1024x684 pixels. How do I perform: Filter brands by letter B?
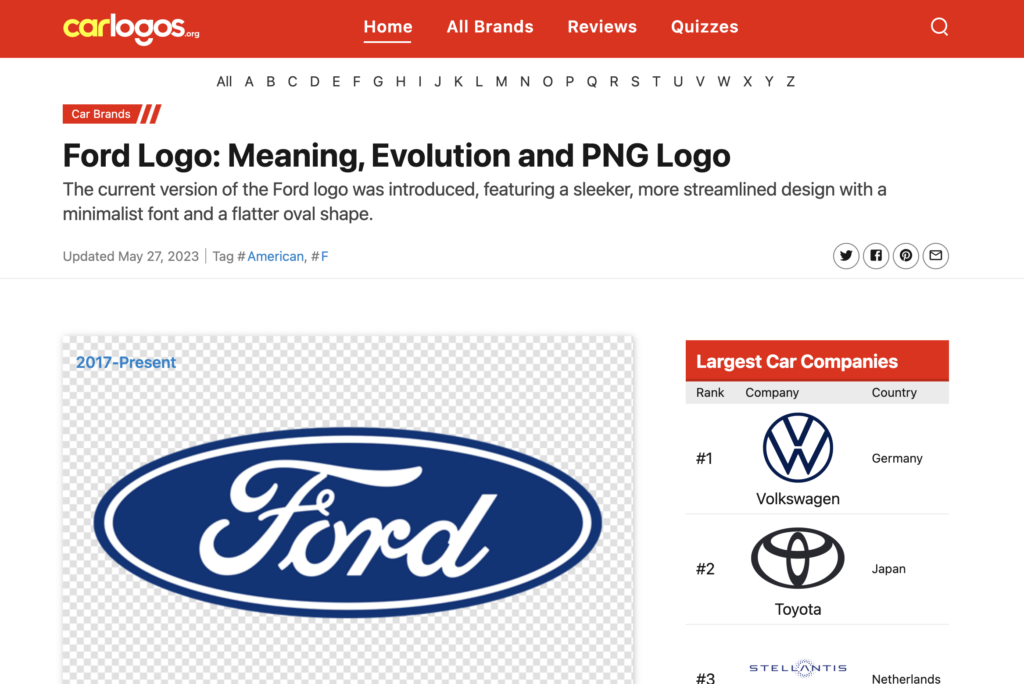[270, 82]
